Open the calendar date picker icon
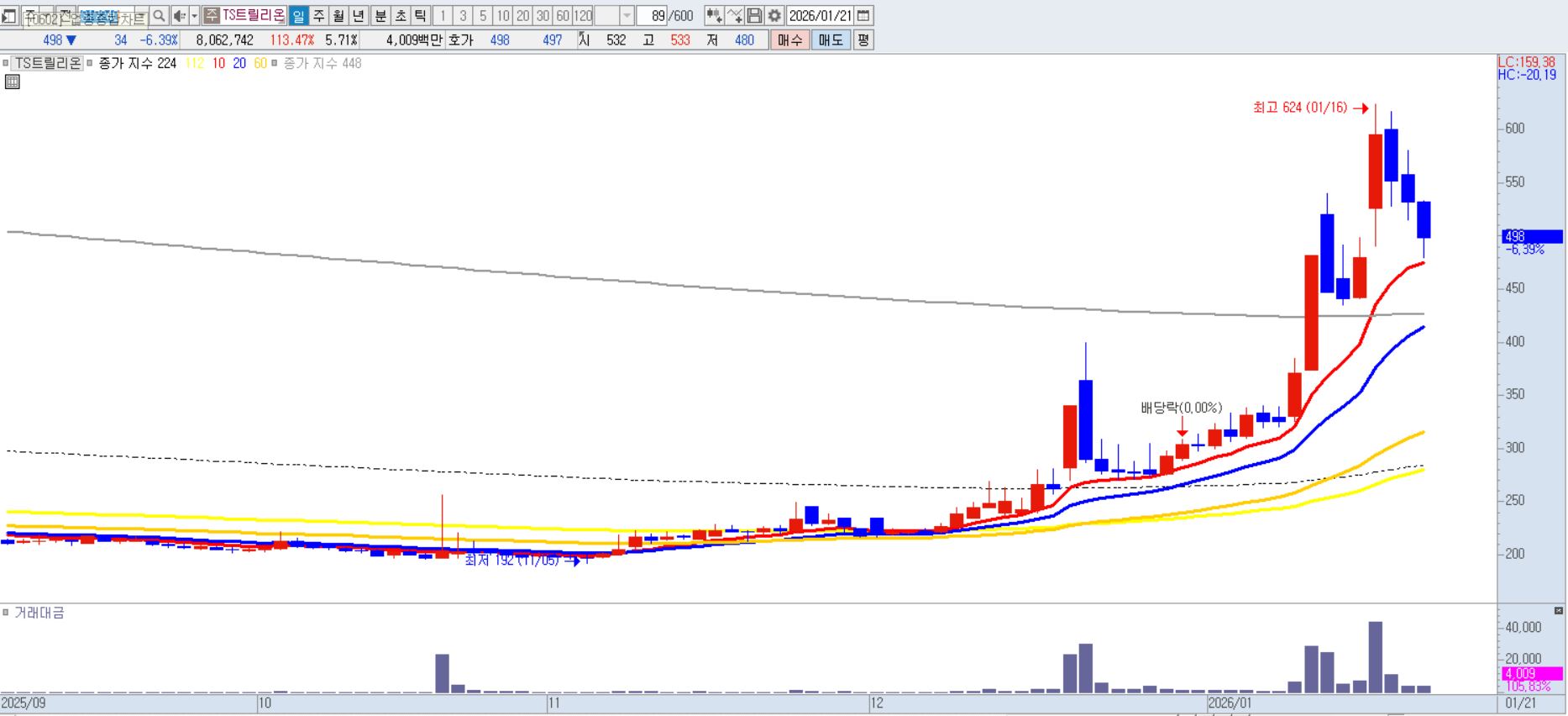Image resolution: width=1568 pixels, height=716 pixels. point(863,16)
